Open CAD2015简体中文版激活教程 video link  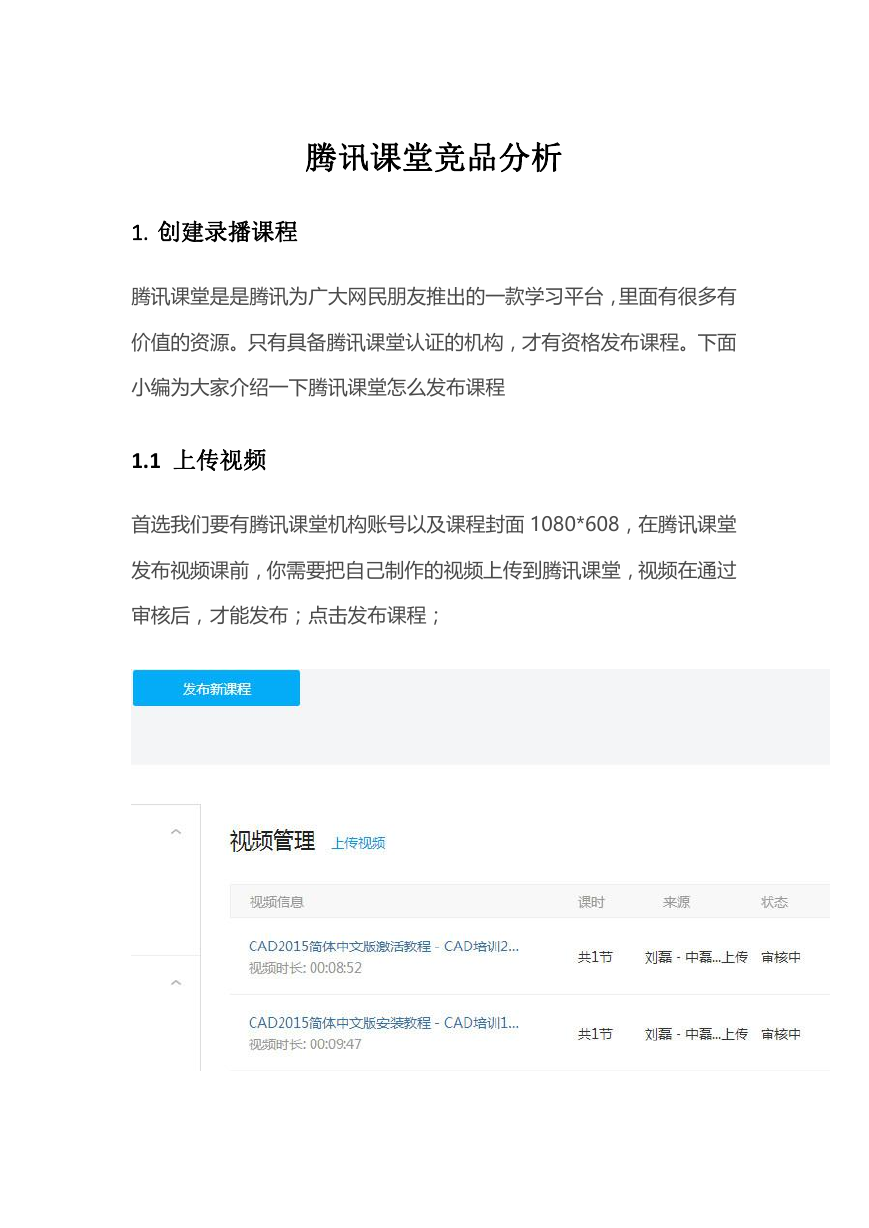coord(384,946)
